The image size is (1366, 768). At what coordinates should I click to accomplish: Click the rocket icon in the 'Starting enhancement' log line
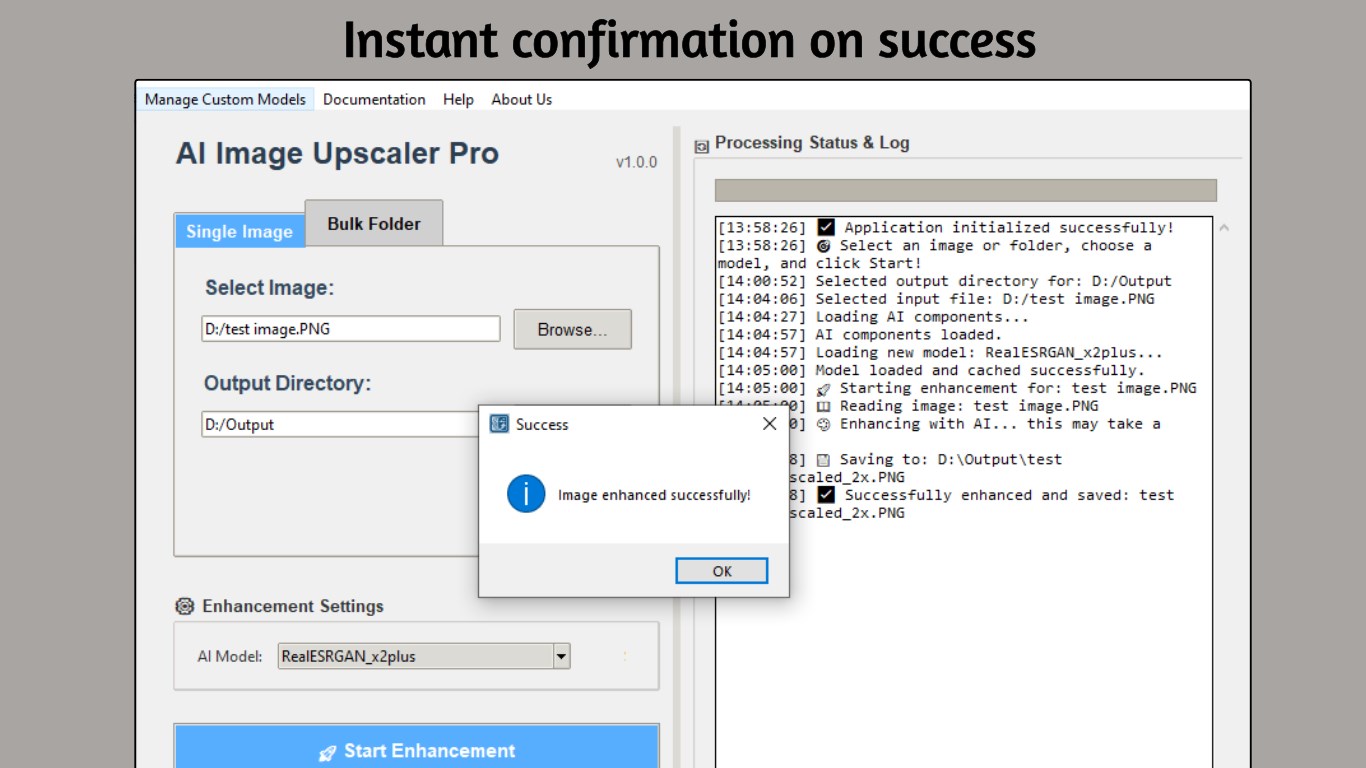(823, 388)
